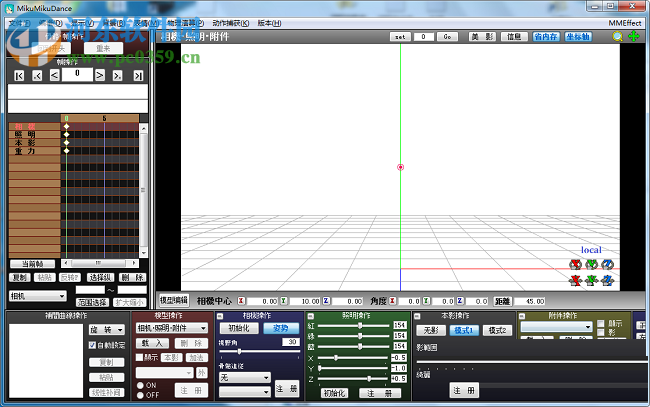Click the 模型编辑 button
This screenshot has height=407, width=650.
click(174, 300)
